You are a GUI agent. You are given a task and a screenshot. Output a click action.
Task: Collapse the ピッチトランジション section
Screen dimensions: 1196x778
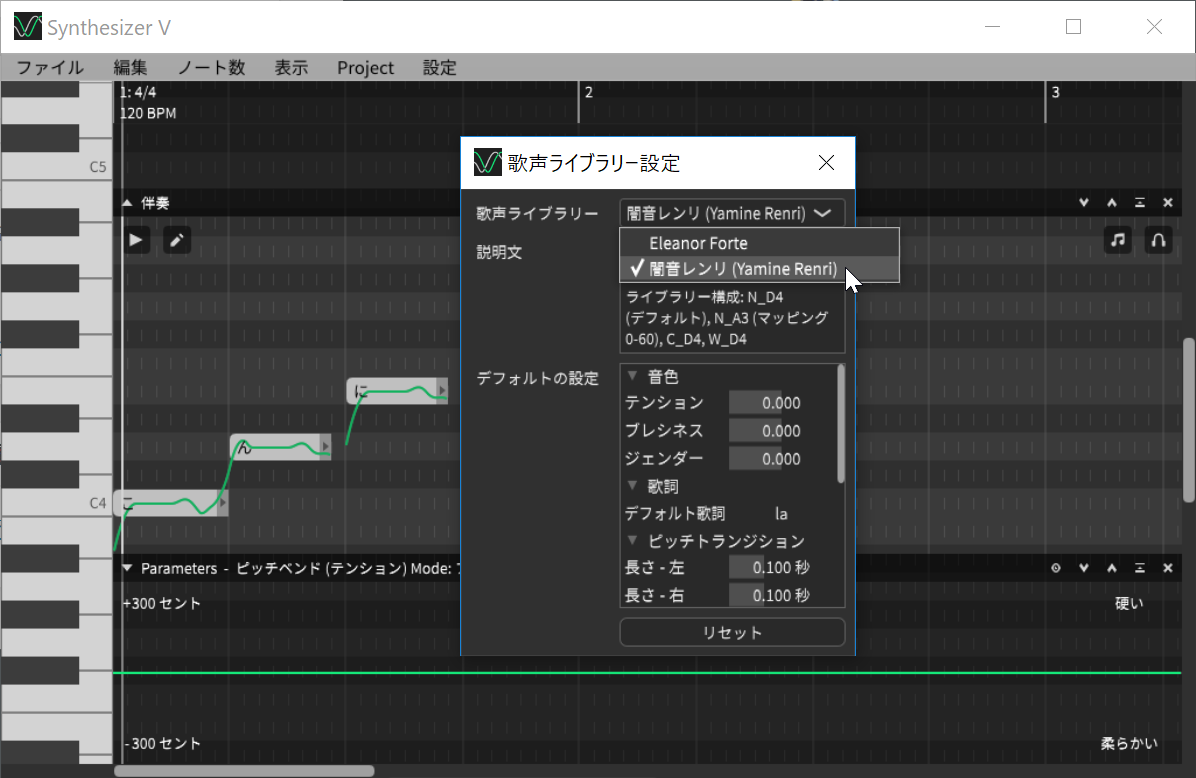pyautogui.click(x=632, y=540)
